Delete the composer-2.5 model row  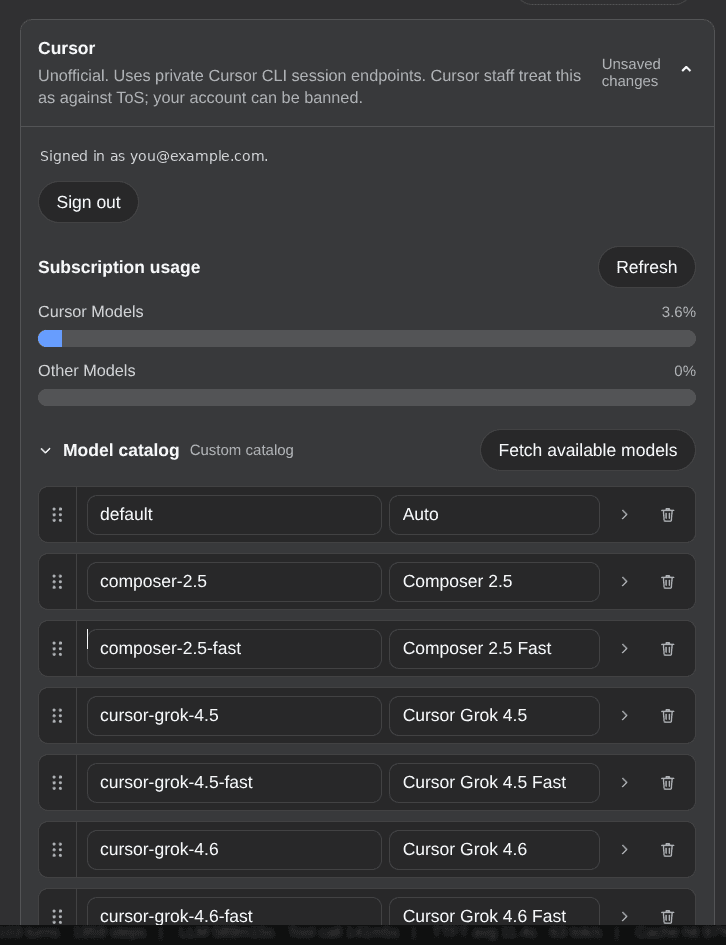pos(667,582)
